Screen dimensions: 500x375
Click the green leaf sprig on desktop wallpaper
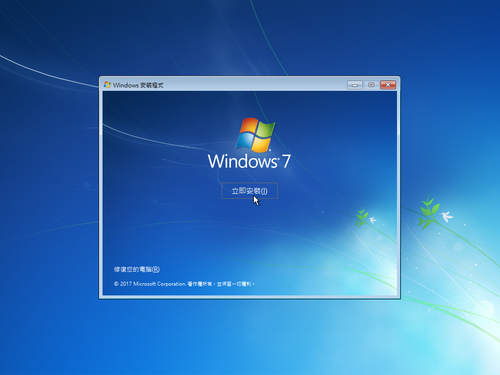[x=428, y=212]
